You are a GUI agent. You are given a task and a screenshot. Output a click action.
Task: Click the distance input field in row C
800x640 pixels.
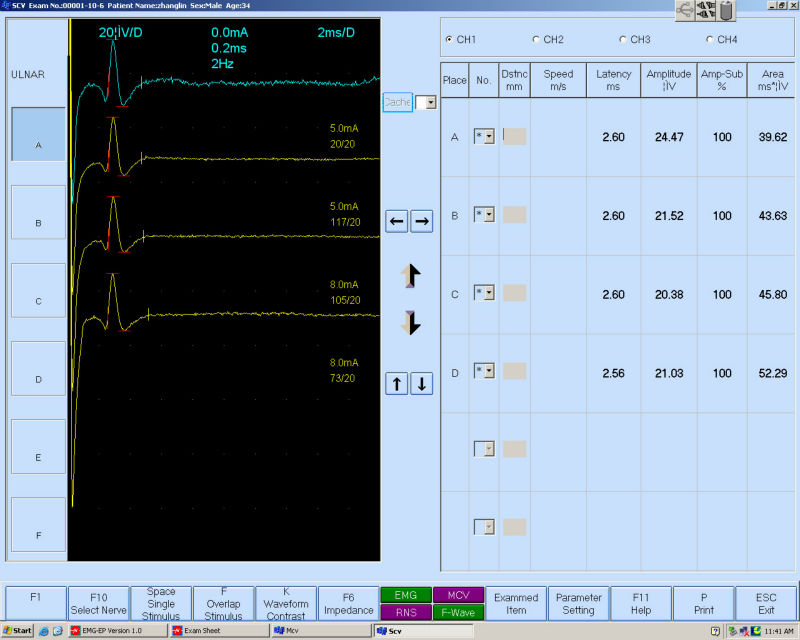514,292
